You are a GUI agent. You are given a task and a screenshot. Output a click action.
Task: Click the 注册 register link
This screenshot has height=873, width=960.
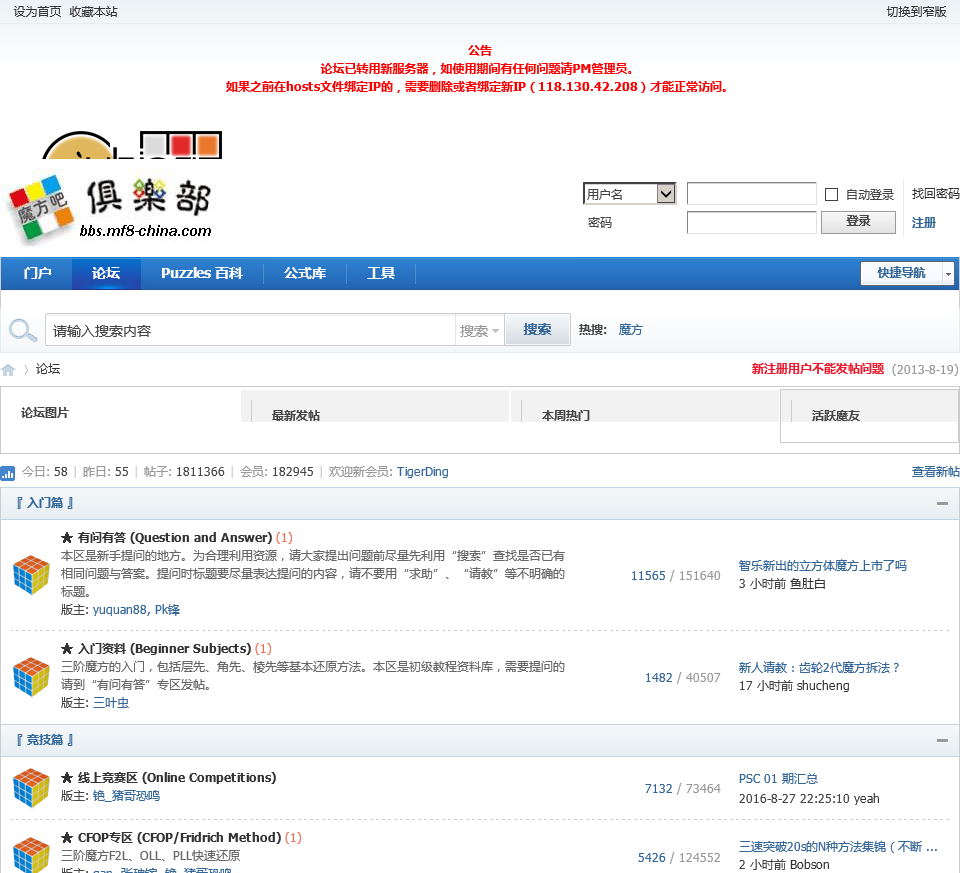click(923, 222)
